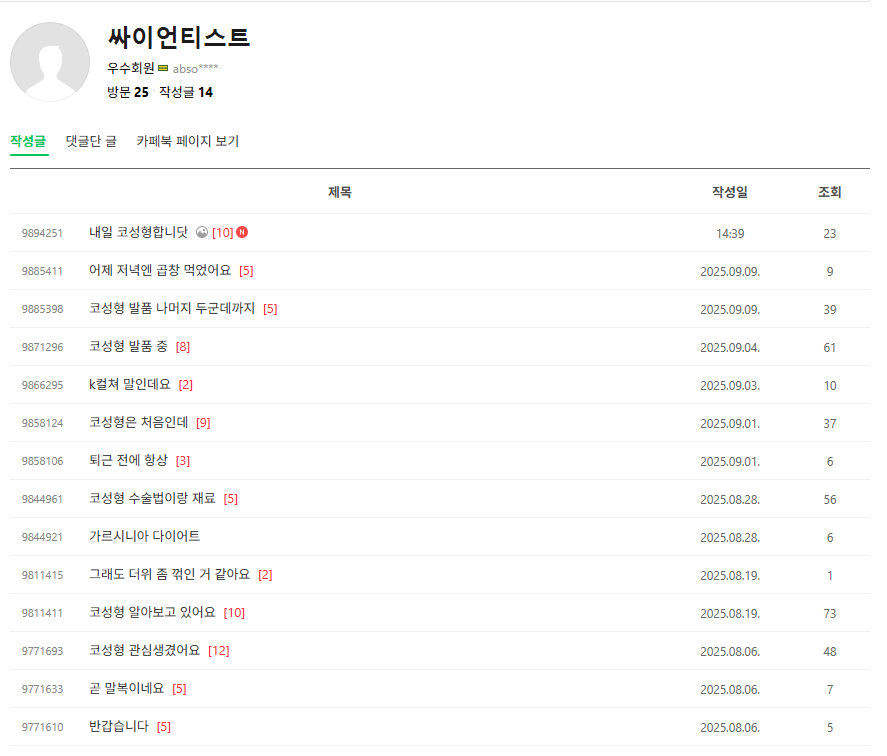Open post 반갑습니다
887x756 pixels.
[x=119, y=726]
